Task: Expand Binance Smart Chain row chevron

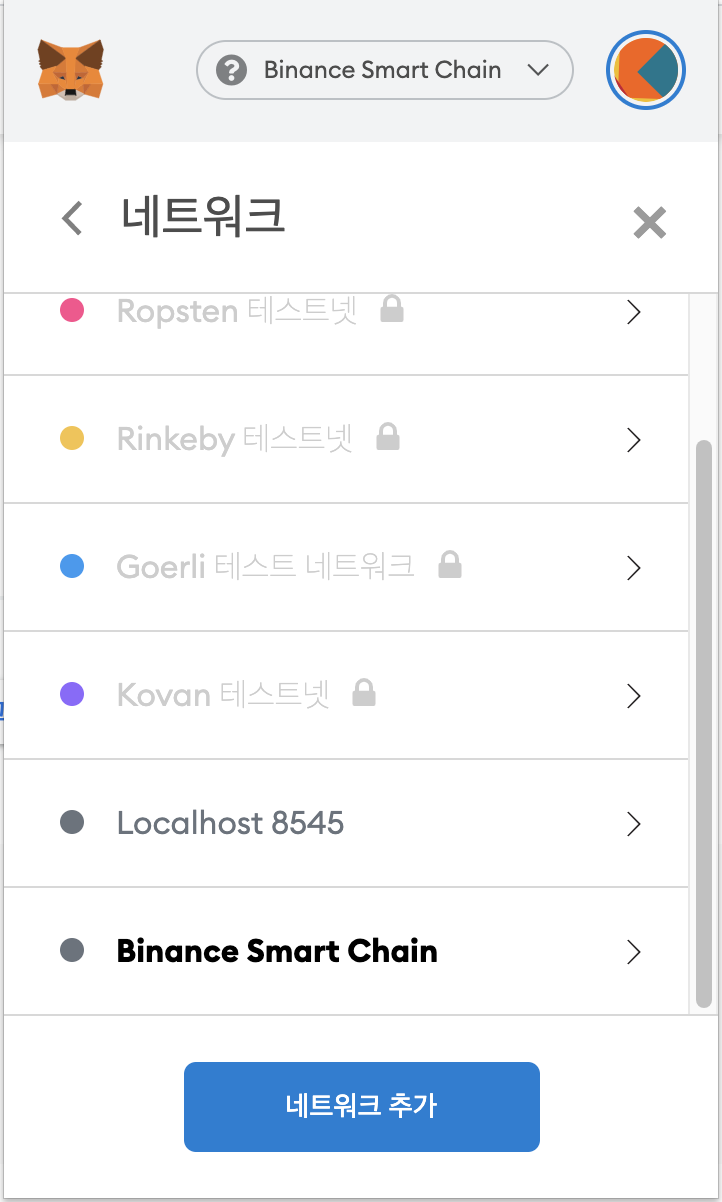Action: 633,952
